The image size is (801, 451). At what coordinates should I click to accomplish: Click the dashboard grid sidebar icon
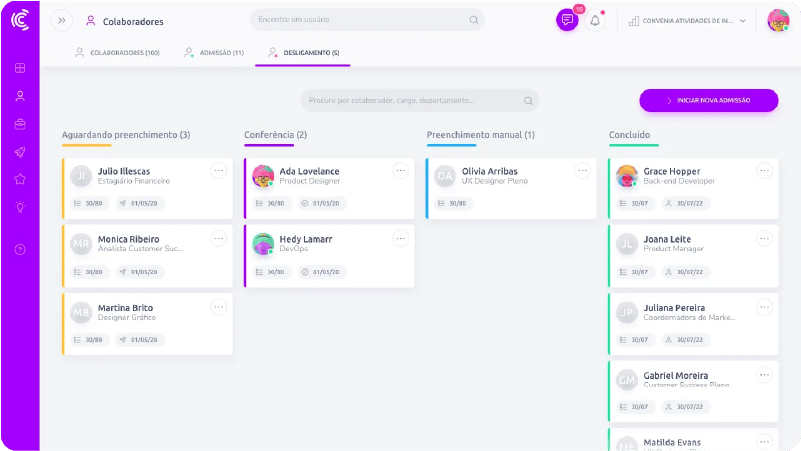(x=20, y=68)
